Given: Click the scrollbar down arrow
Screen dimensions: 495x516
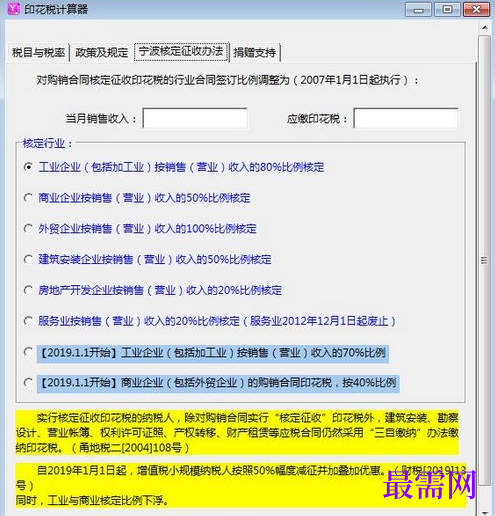Looking at the screenshot, I should point(485,512).
